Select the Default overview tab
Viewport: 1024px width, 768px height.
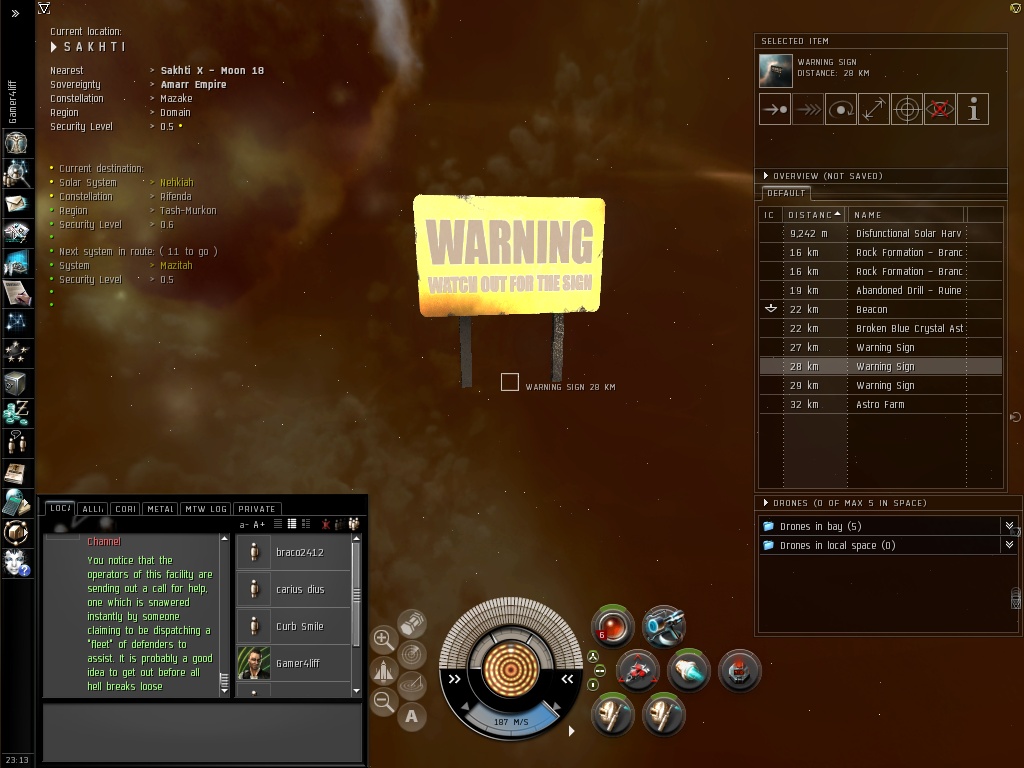pyautogui.click(x=786, y=193)
